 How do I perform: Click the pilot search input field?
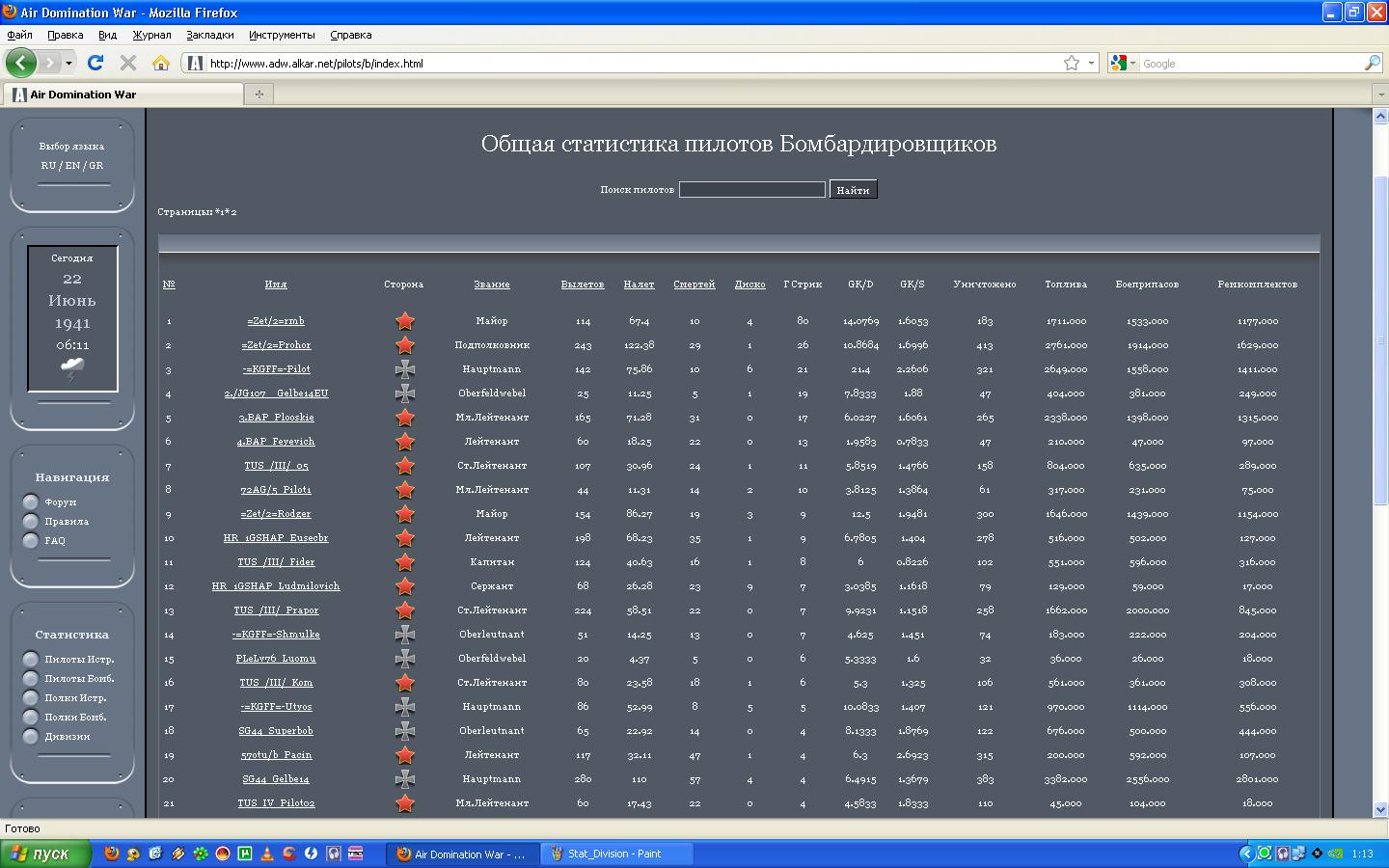click(x=751, y=190)
